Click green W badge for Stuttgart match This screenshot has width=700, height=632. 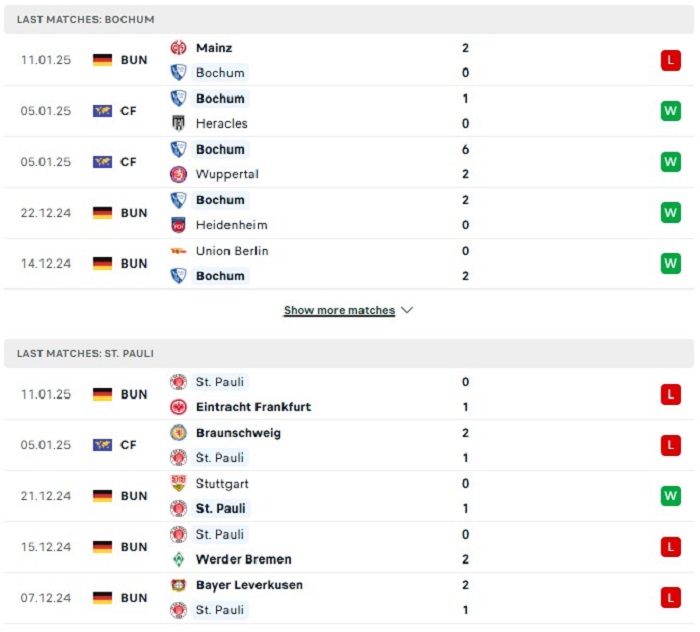click(x=671, y=496)
